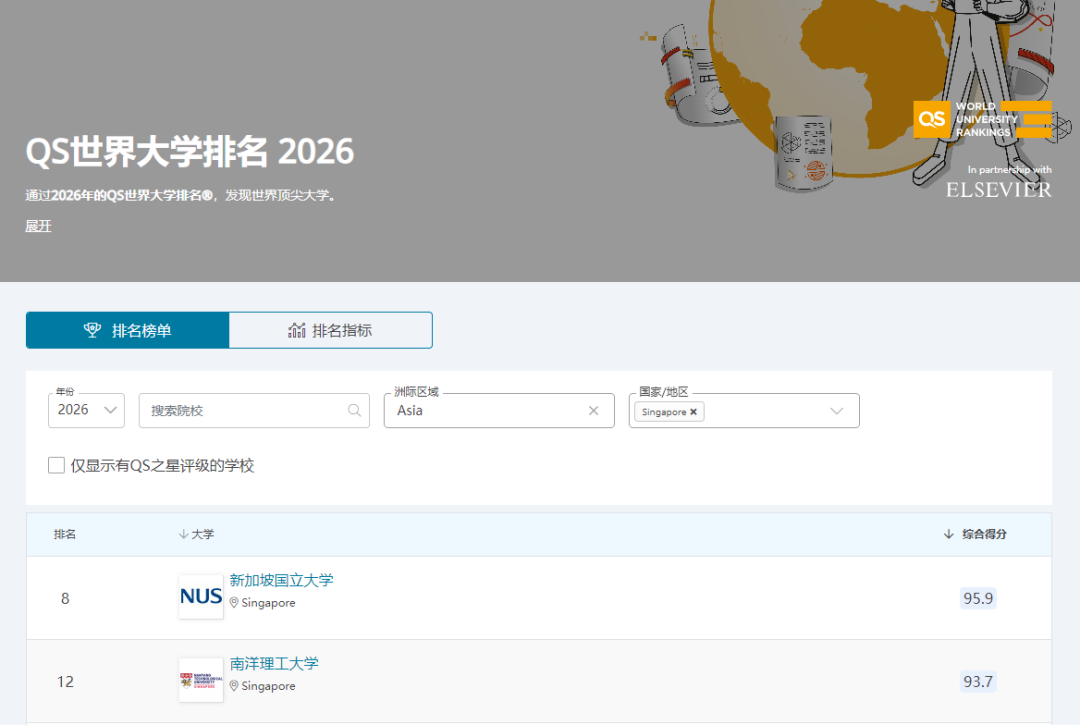This screenshot has height=725, width=1080.
Task: Open the 年份 year dropdown
Action: 85,410
